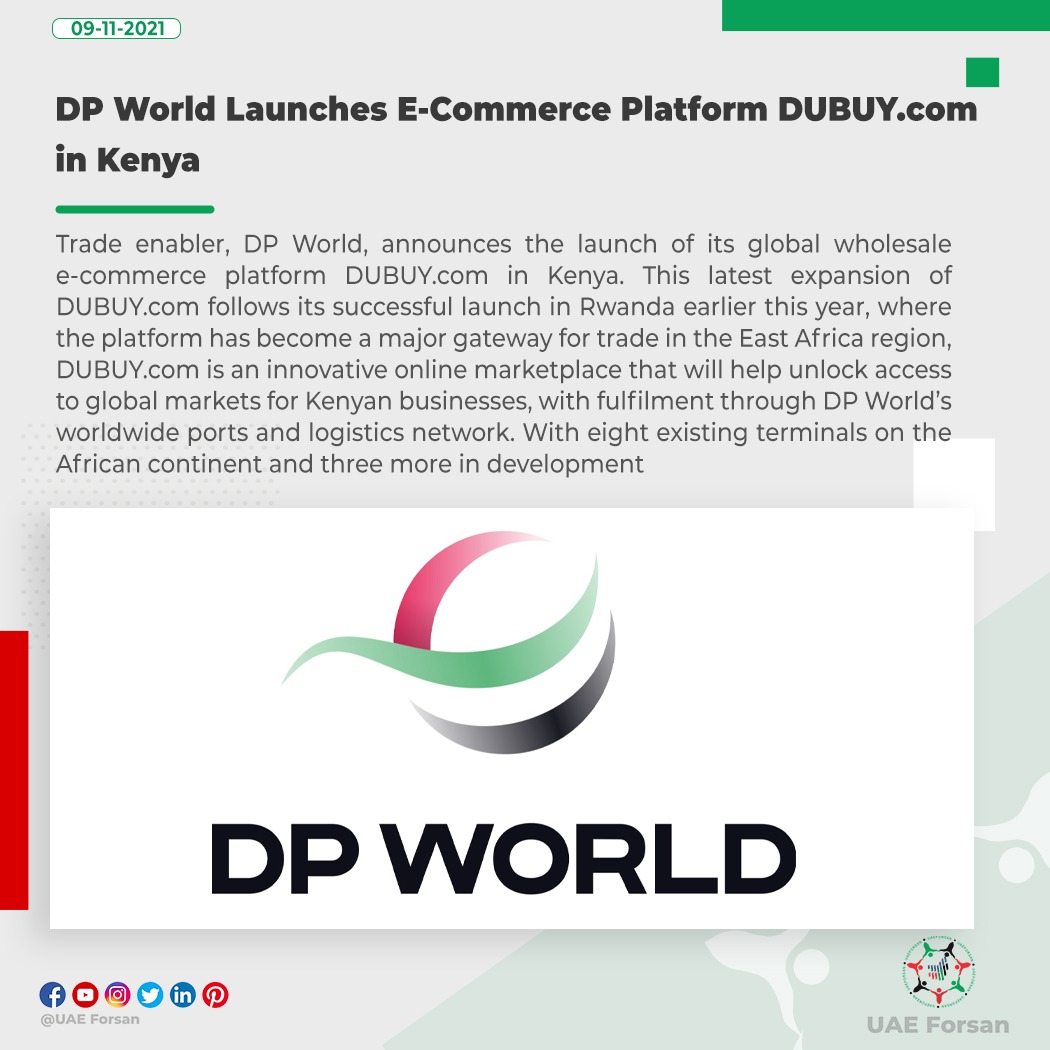Click the DP World Launches headline

(516, 134)
